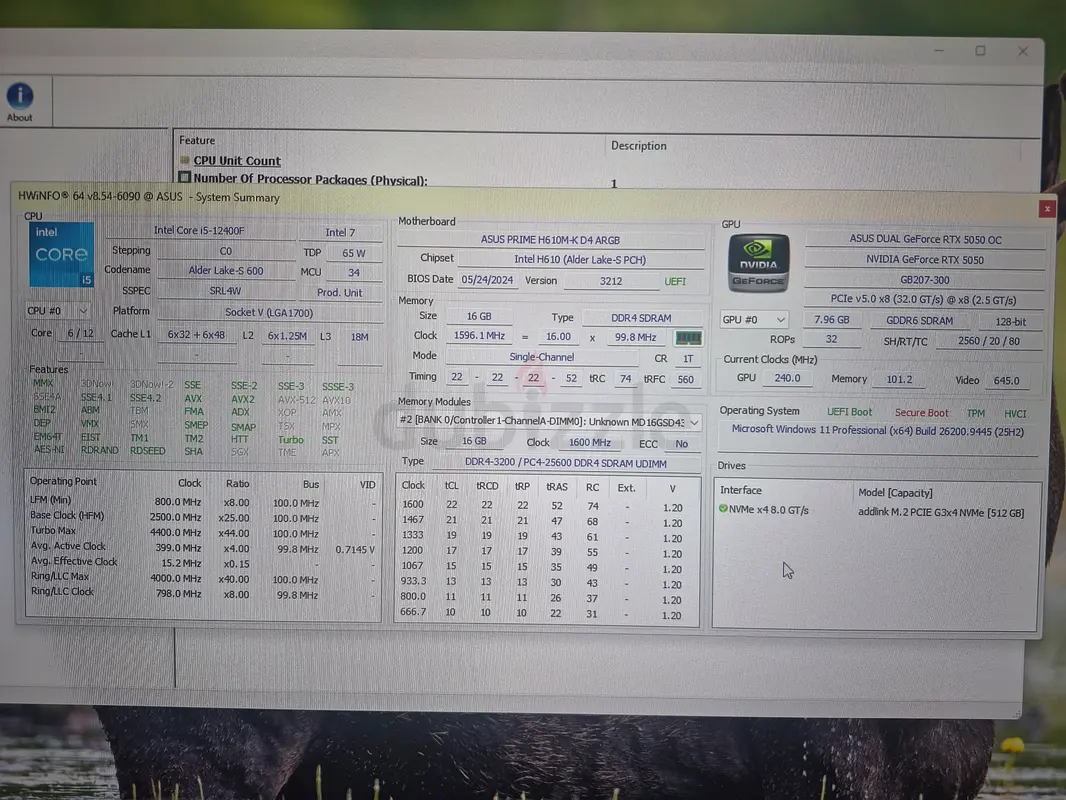Click the HVCI indicator

click(x=1015, y=413)
